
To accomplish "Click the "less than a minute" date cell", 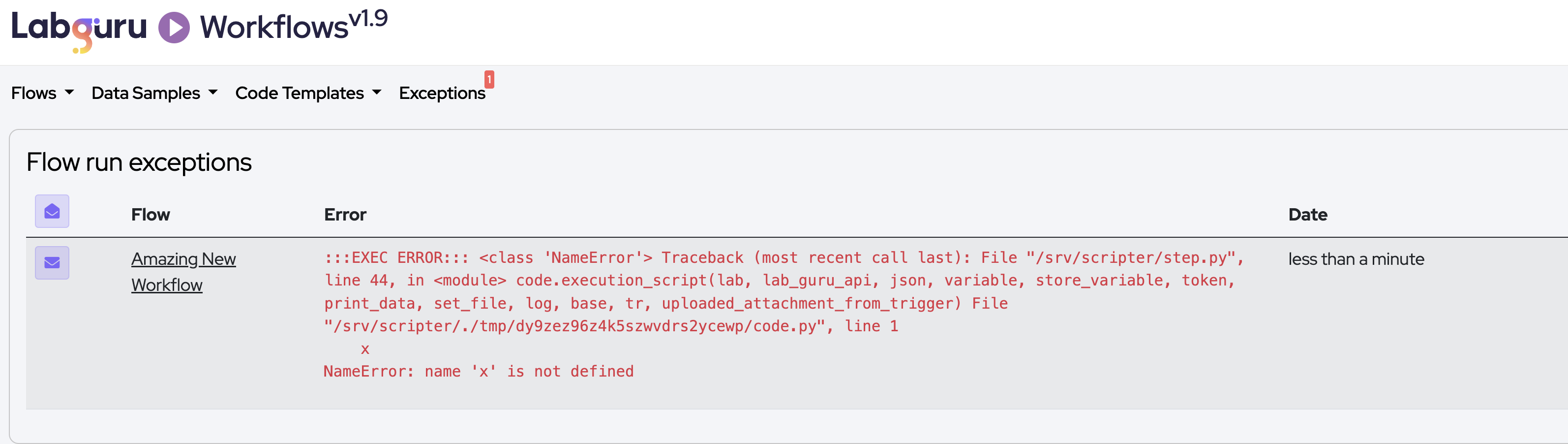I will pyautogui.click(x=1356, y=259).
